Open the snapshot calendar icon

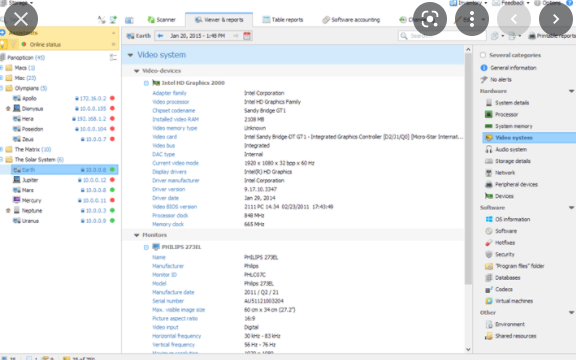pos(247,36)
